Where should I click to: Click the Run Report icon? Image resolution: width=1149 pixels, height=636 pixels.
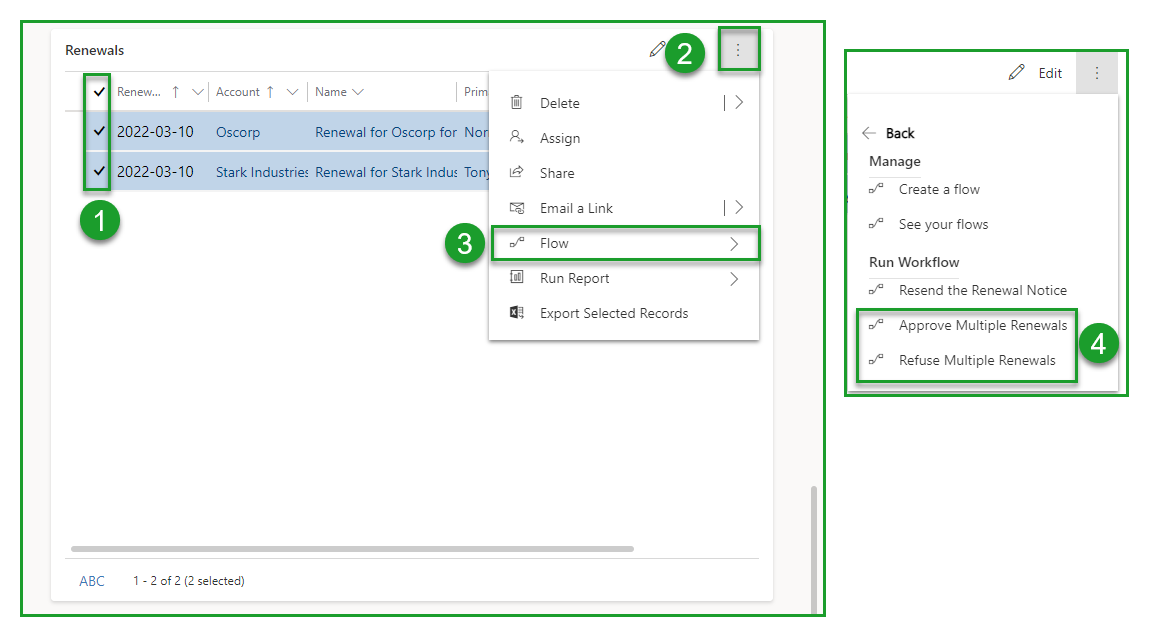pos(517,278)
